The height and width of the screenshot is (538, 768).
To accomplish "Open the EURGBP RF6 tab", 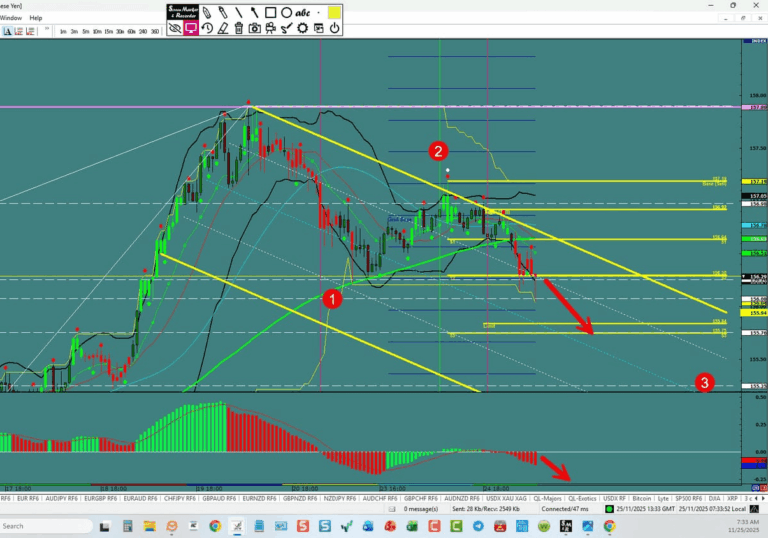I will pyautogui.click(x=100, y=498).
